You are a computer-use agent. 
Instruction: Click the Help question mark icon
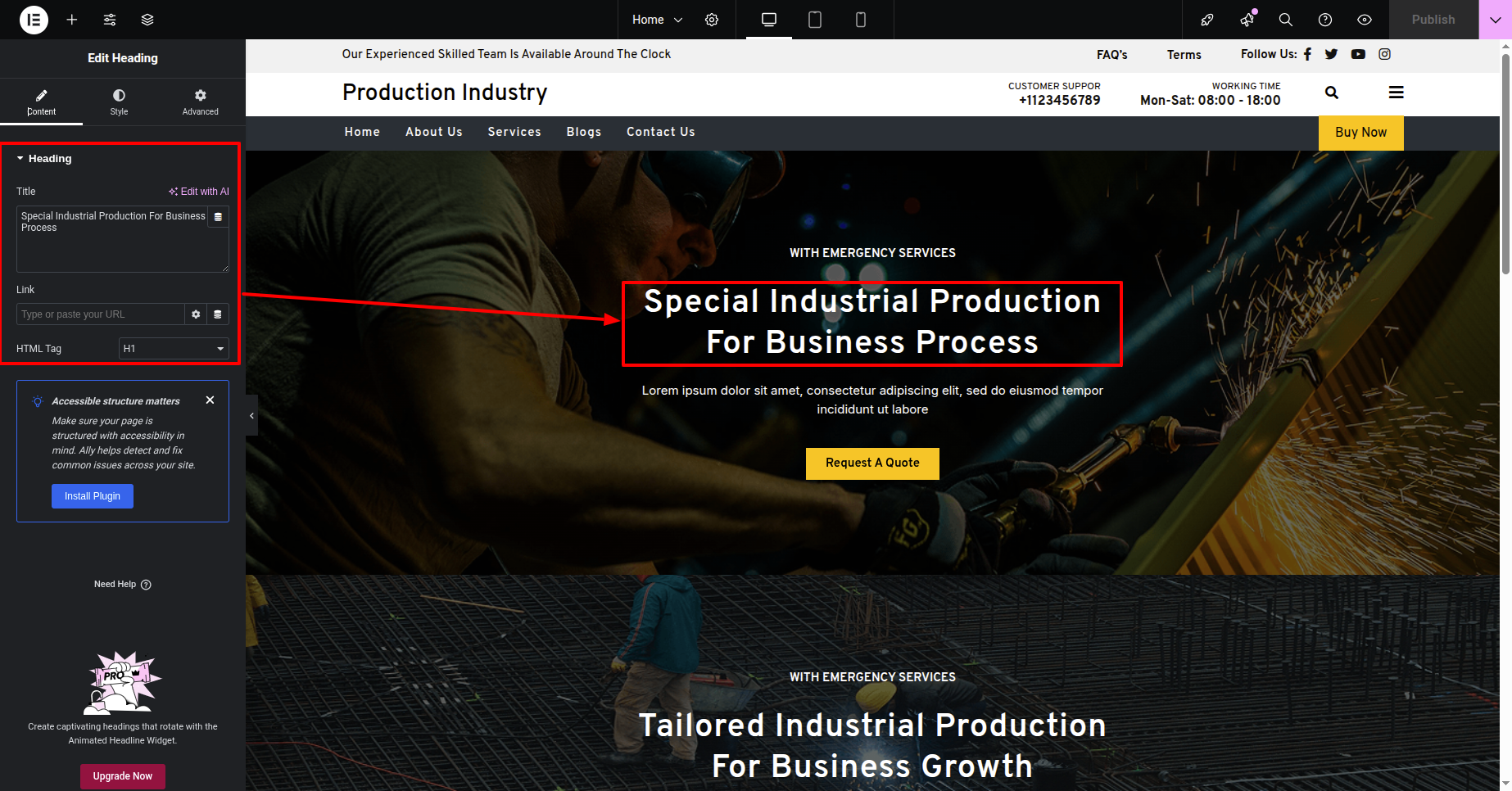(x=1325, y=20)
